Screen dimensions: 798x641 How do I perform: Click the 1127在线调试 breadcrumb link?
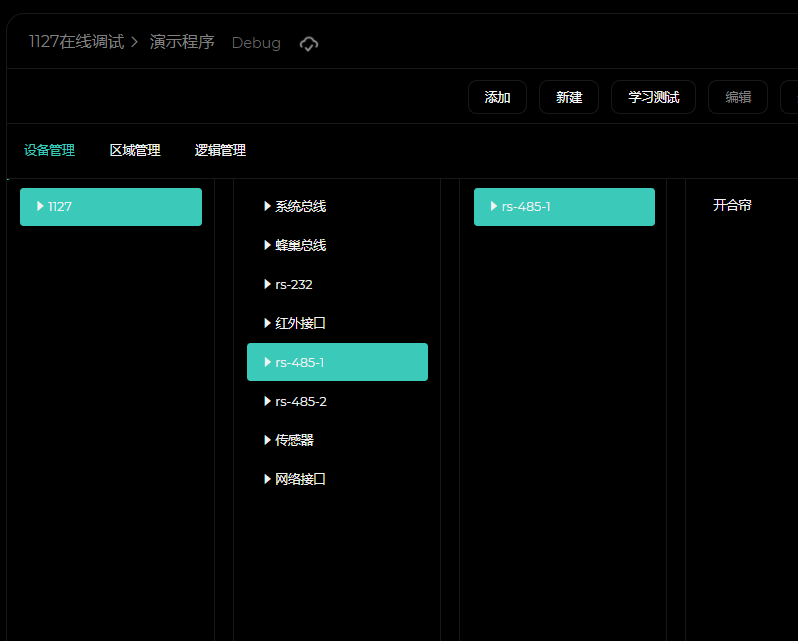point(76,42)
